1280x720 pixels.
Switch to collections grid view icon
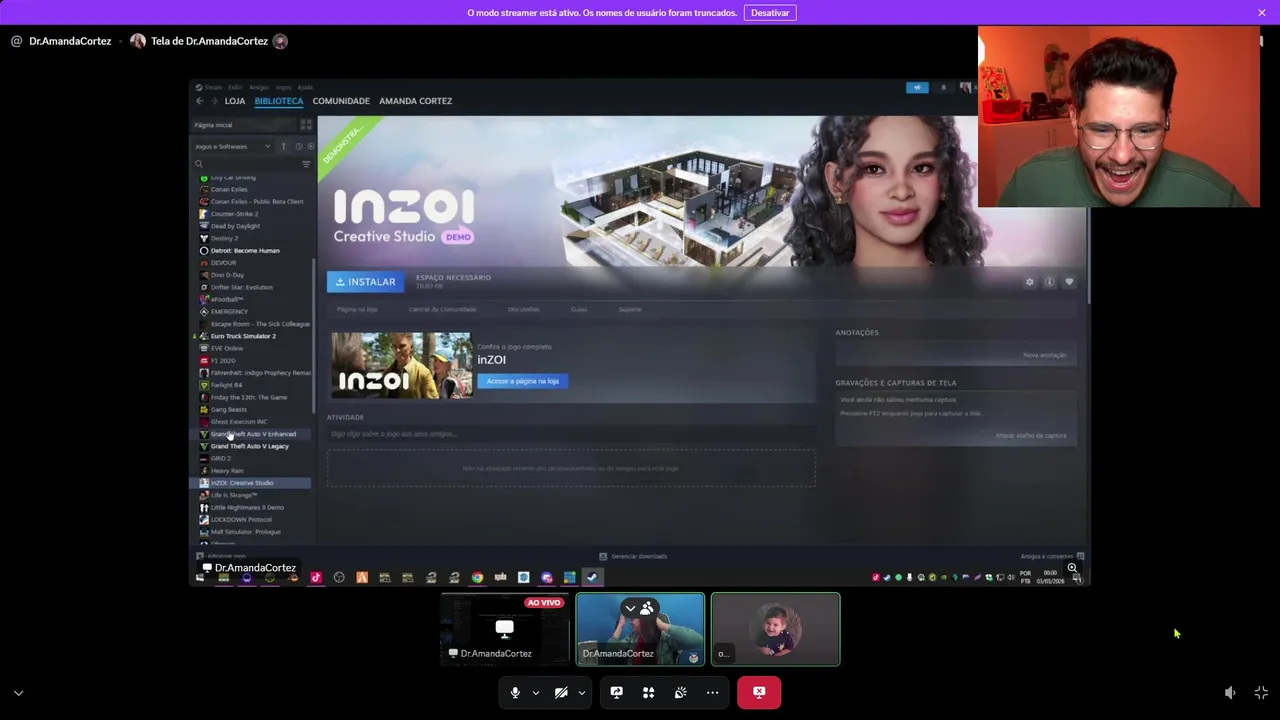point(306,125)
